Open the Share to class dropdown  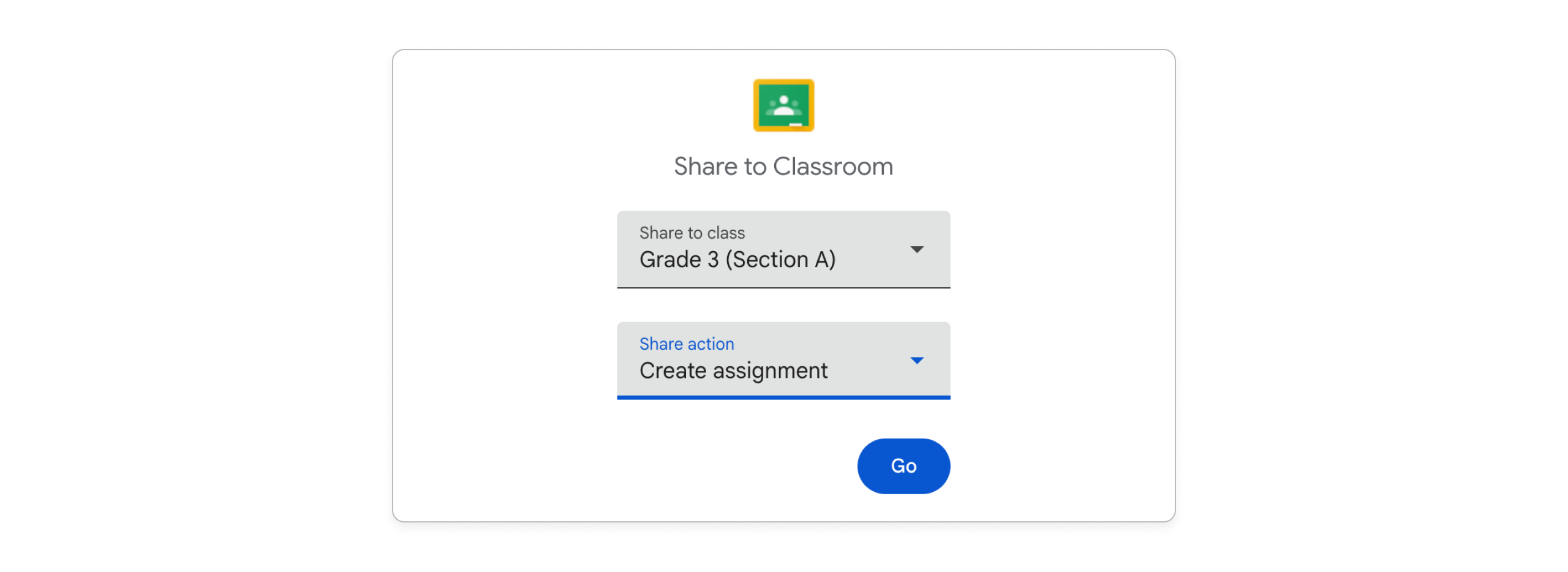point(783,249)
